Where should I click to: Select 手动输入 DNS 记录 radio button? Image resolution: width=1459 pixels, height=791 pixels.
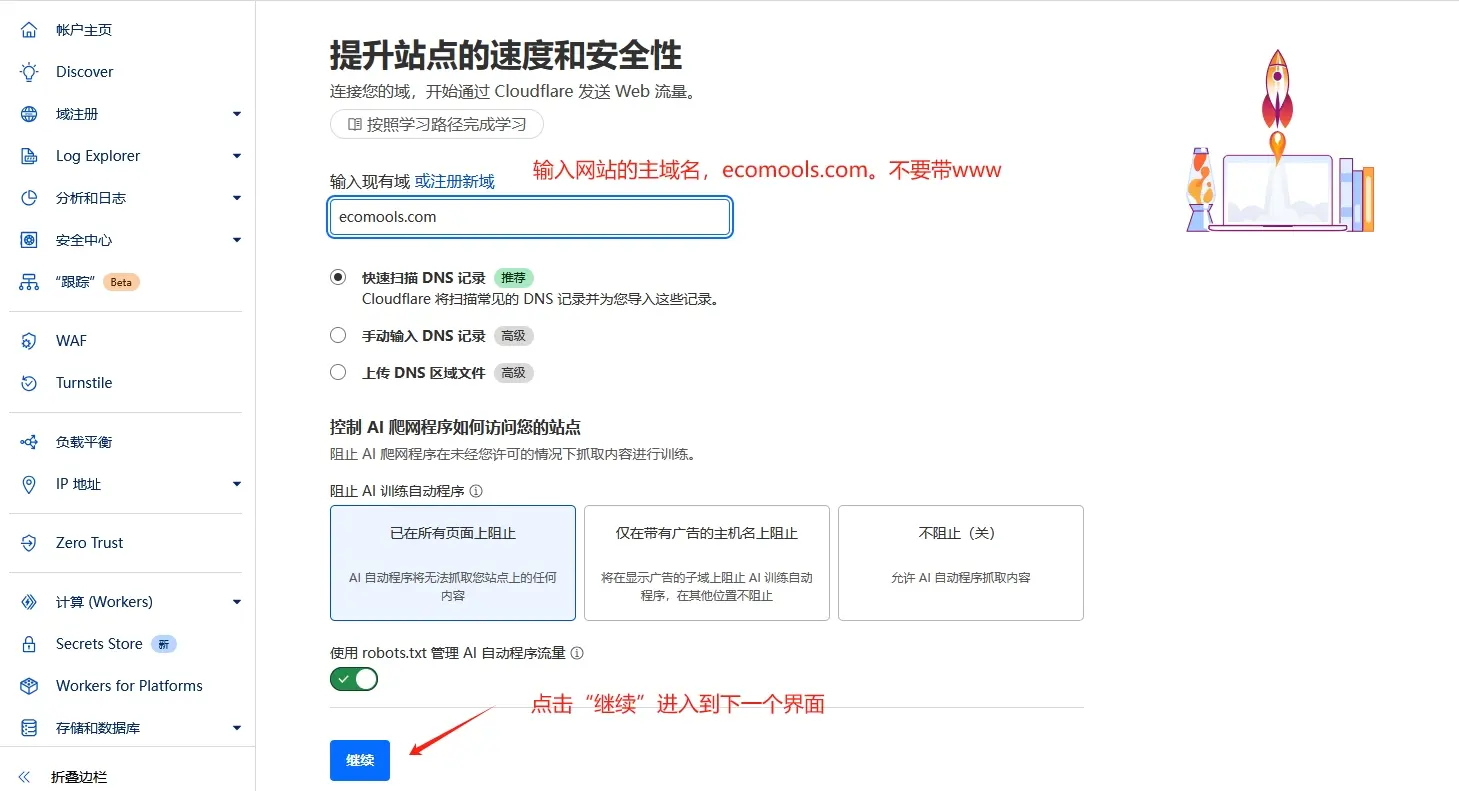click(338, 335)
